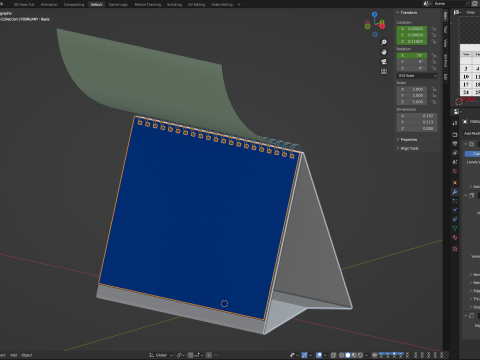Open the Particles properties tab icon
Viewport: 480px width, 360px height.
pos(455,201)
